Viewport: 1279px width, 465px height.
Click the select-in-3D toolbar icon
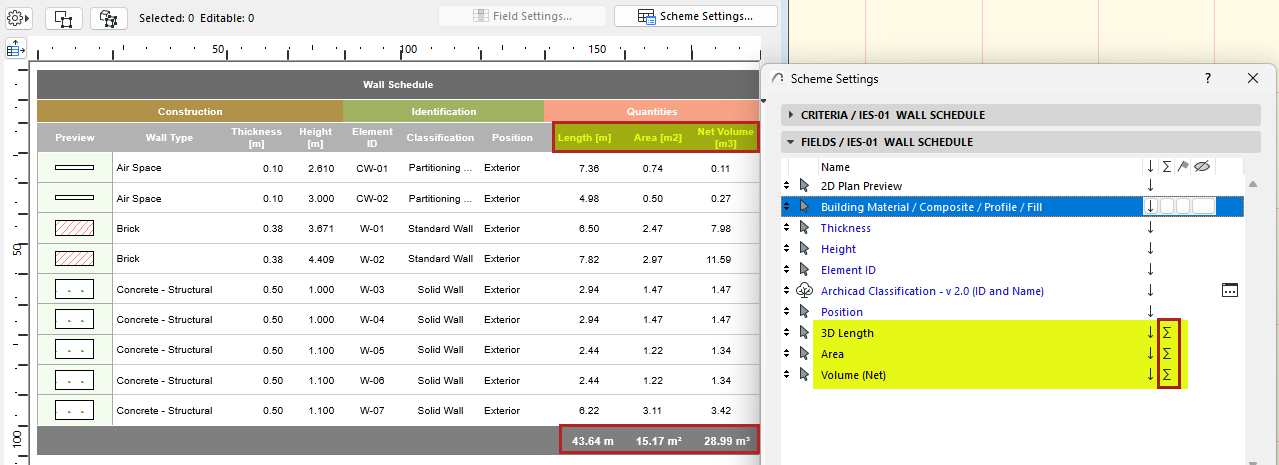click(x=108, y=17)
